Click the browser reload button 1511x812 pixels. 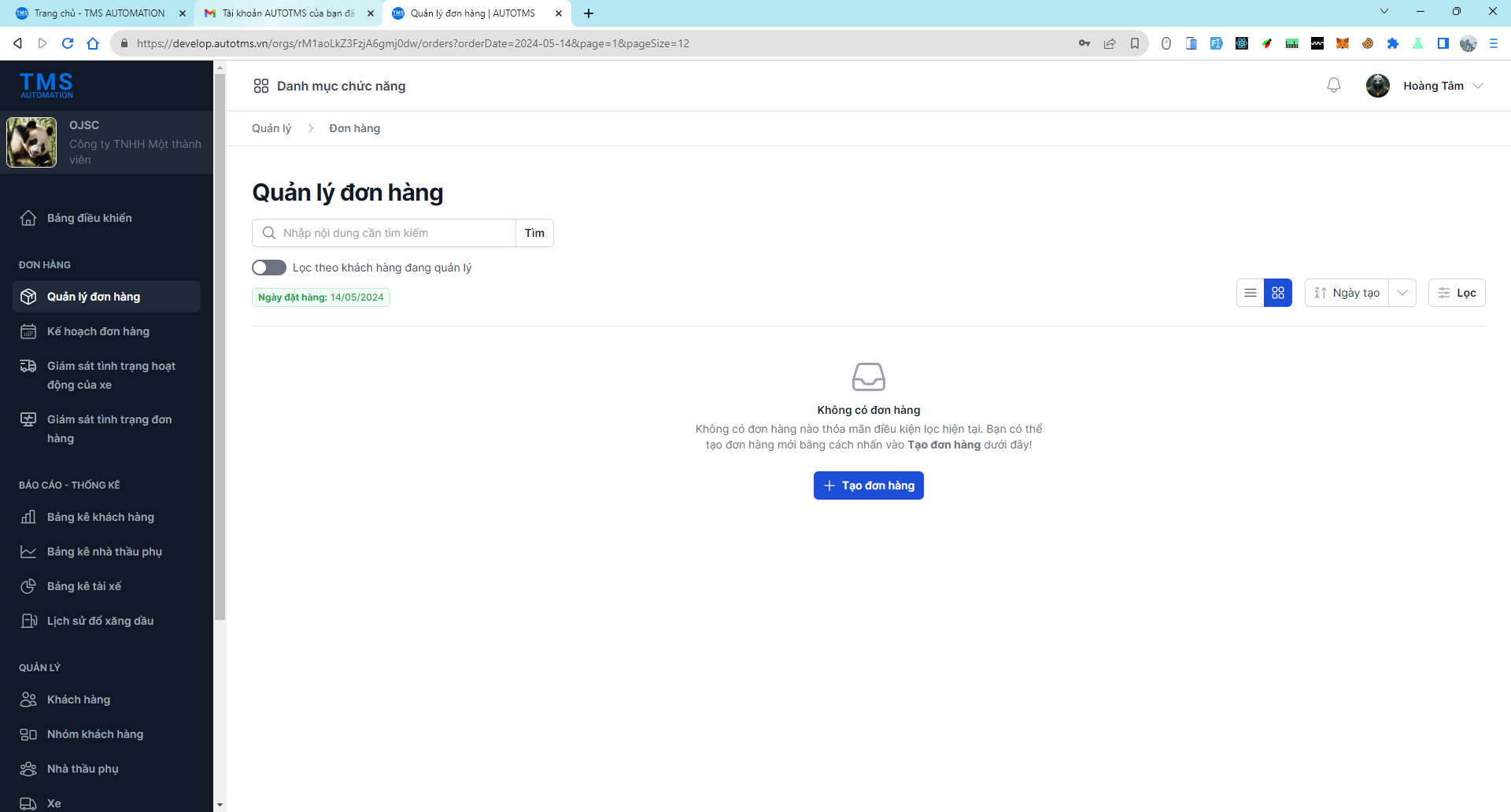[68, 43]
